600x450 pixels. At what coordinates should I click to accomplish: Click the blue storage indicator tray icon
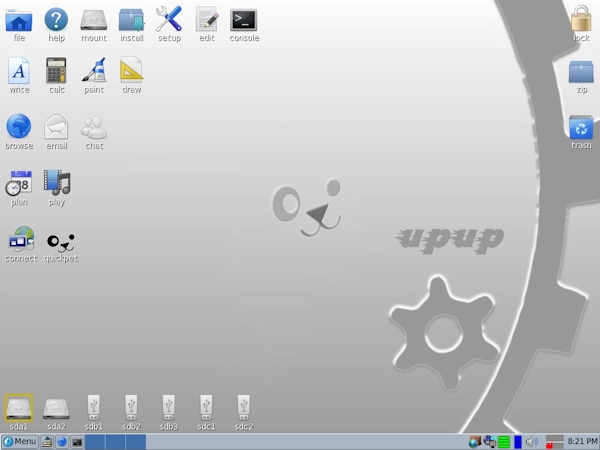click(518, 442)
